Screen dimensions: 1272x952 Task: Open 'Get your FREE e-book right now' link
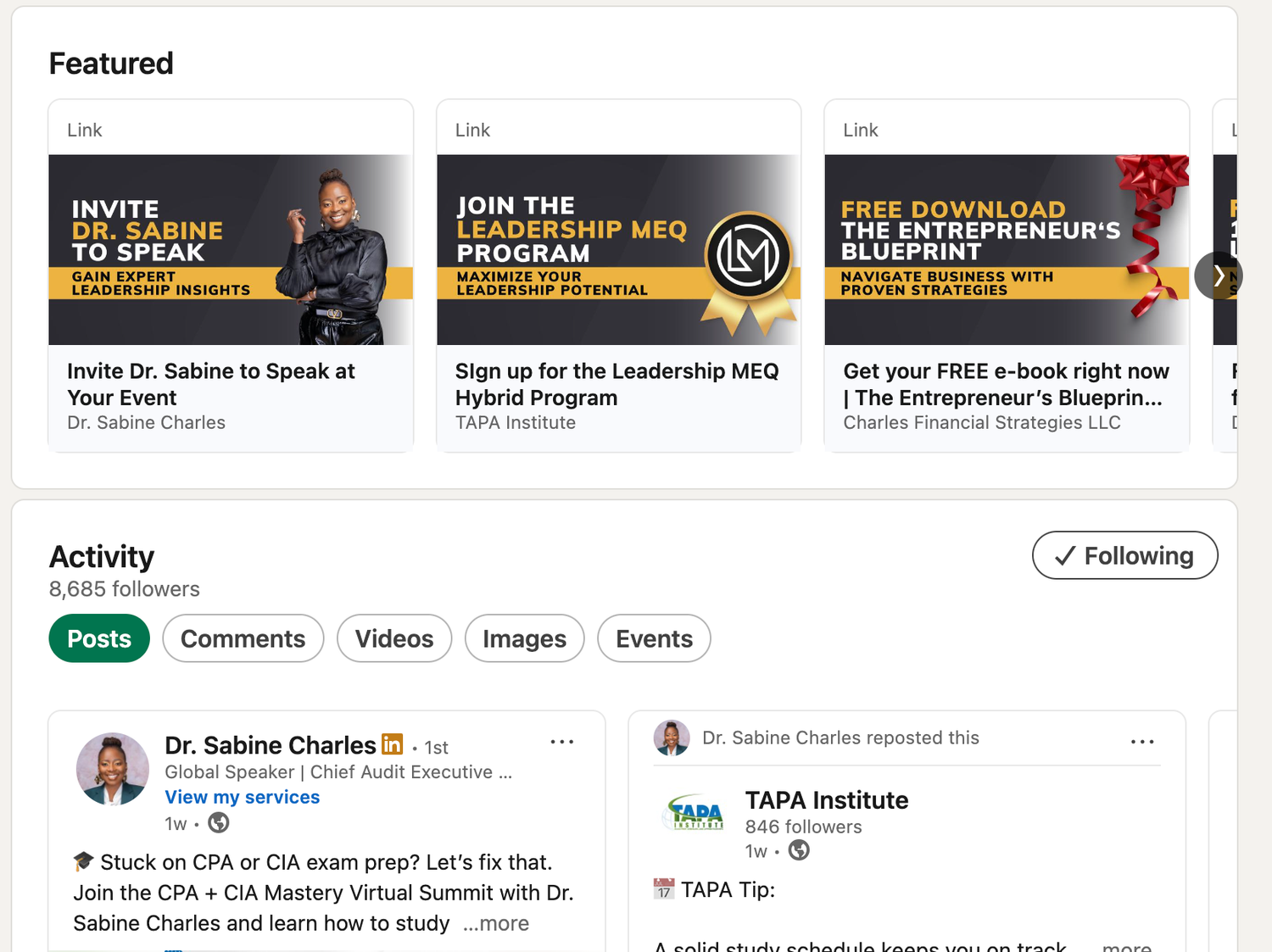pyautogui.click(x=1006, y=384)
